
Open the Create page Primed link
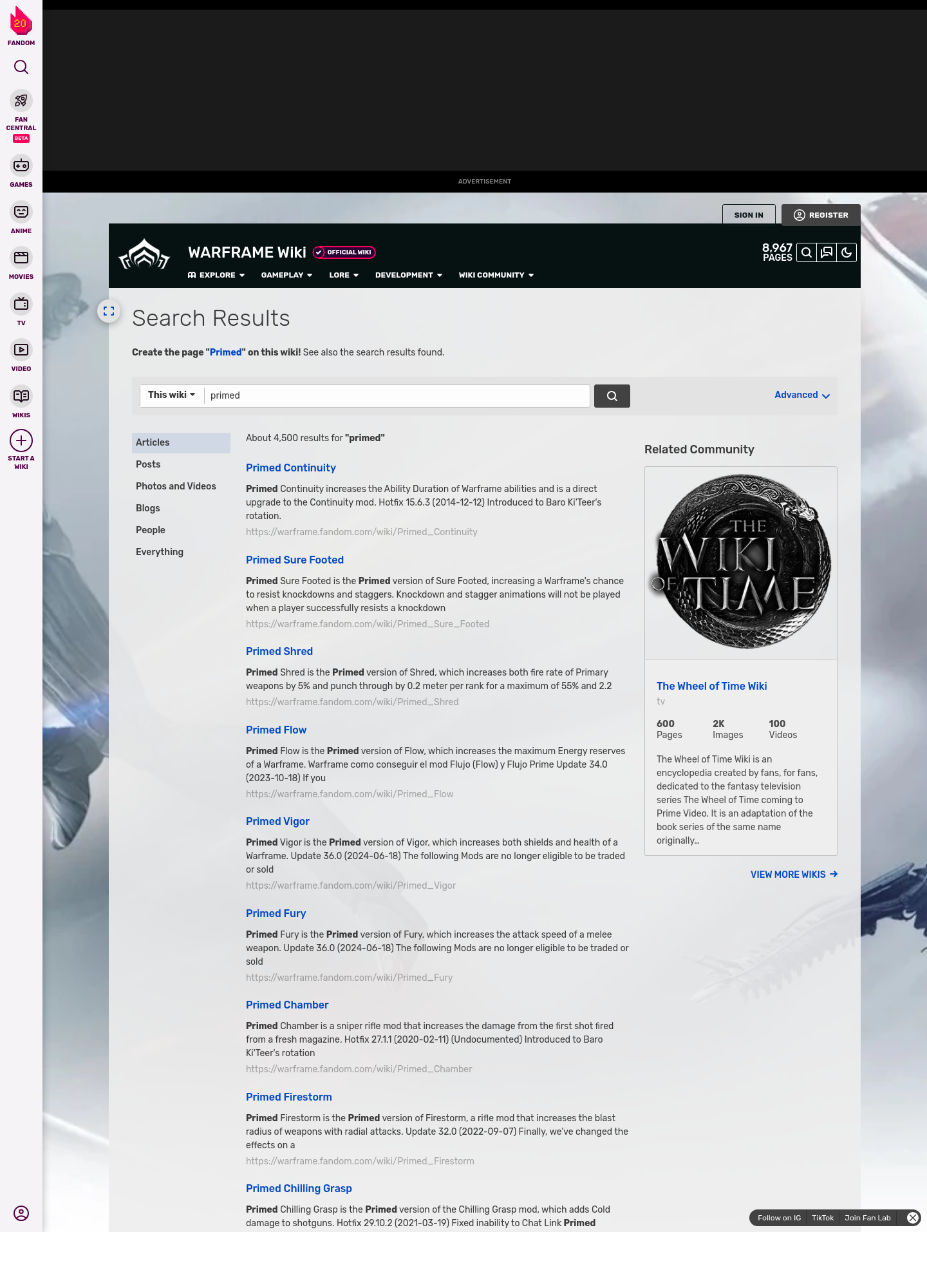tap(226, 352)
